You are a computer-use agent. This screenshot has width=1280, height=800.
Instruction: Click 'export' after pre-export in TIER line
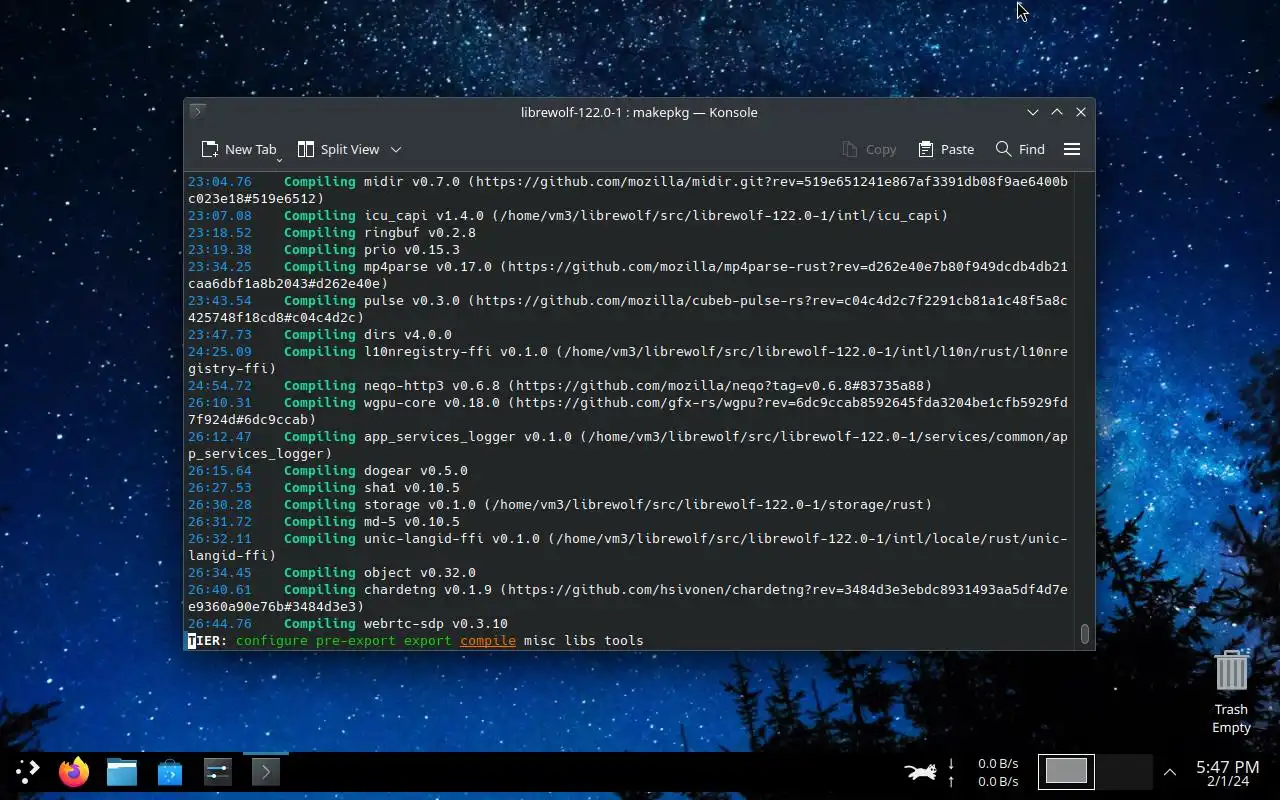tap(428, 640)
